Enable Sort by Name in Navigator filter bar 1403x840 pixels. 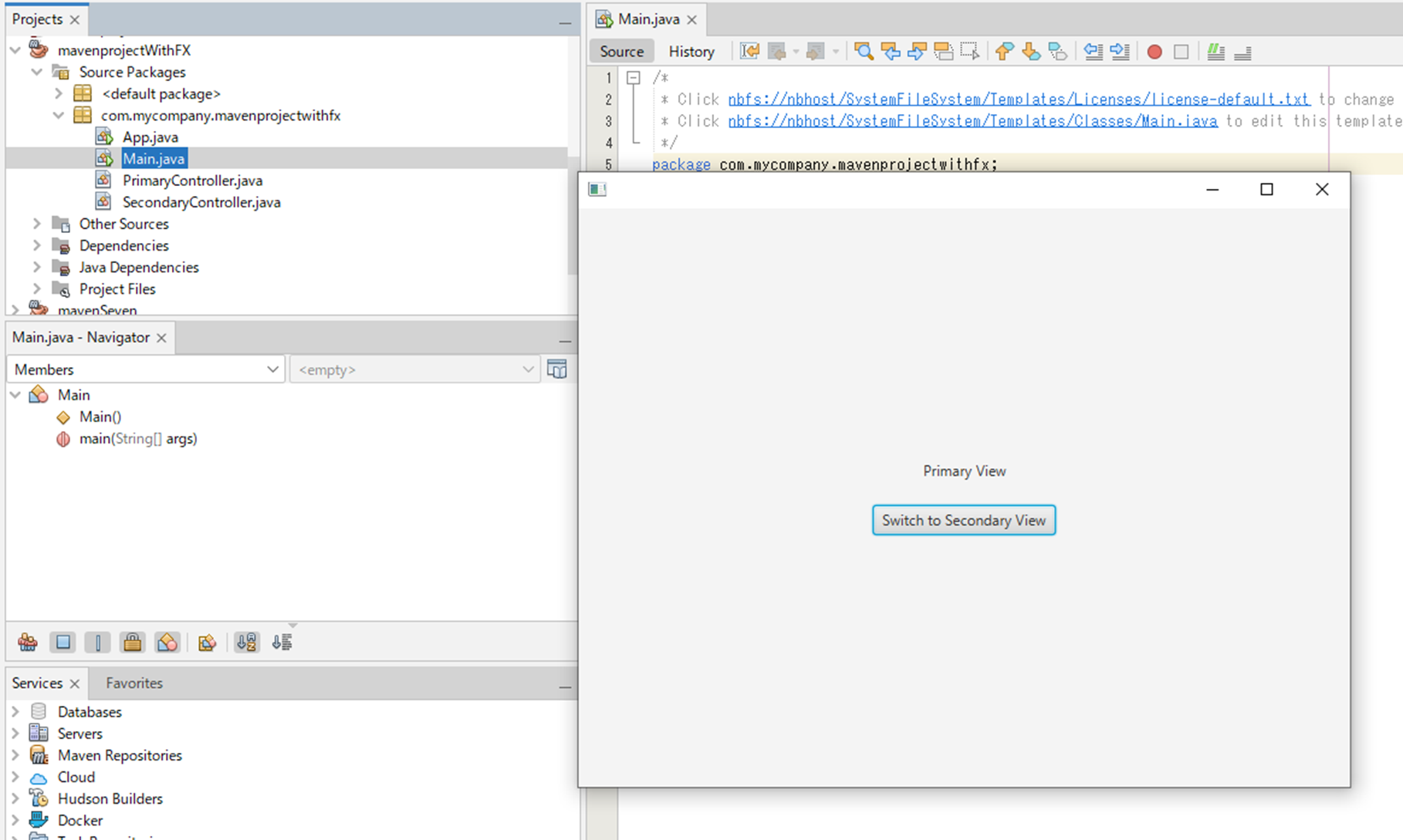pyautogui.click(x=247, y=642)
